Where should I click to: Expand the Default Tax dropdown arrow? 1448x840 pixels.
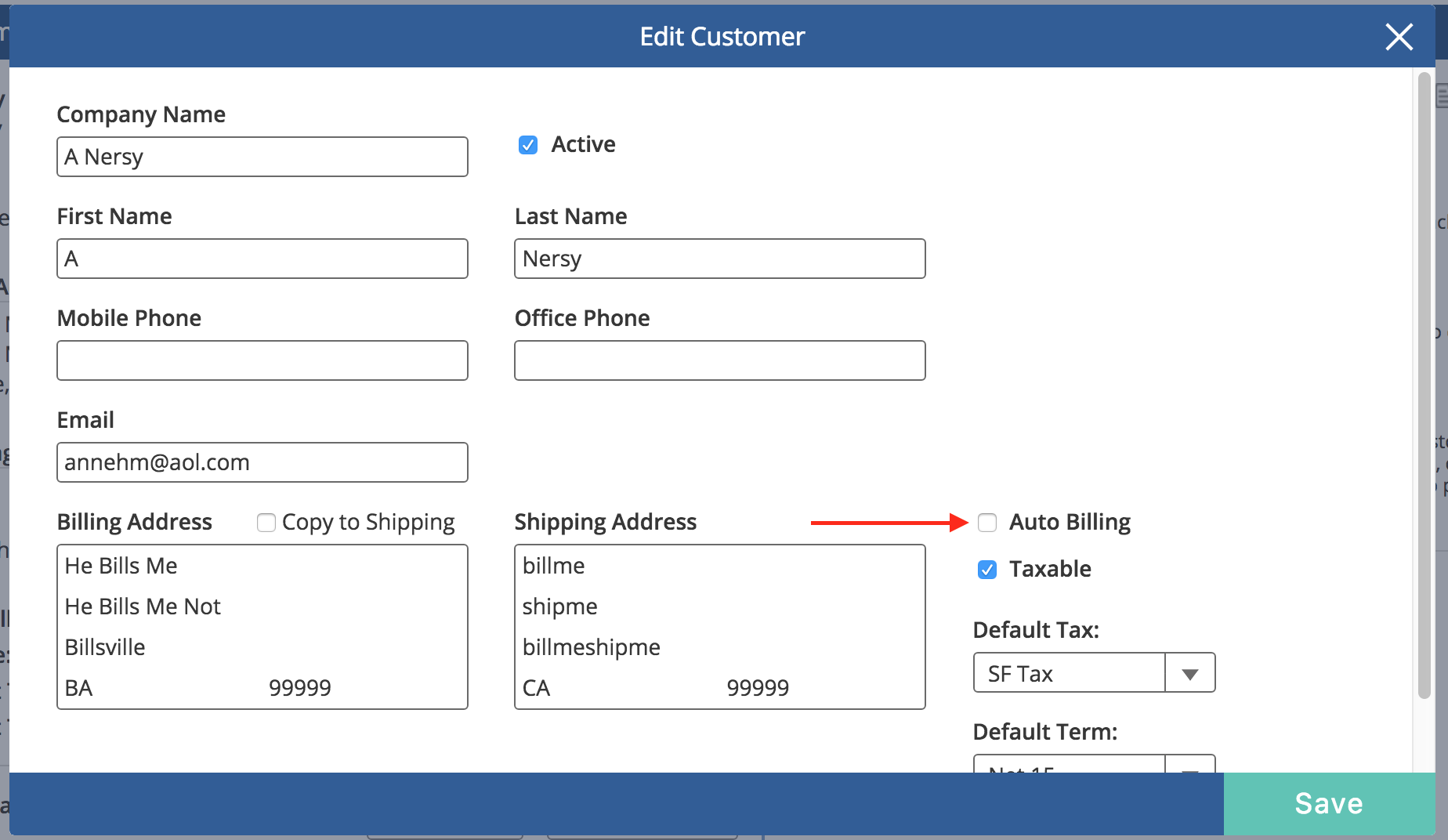click(x=1189, y=674)
